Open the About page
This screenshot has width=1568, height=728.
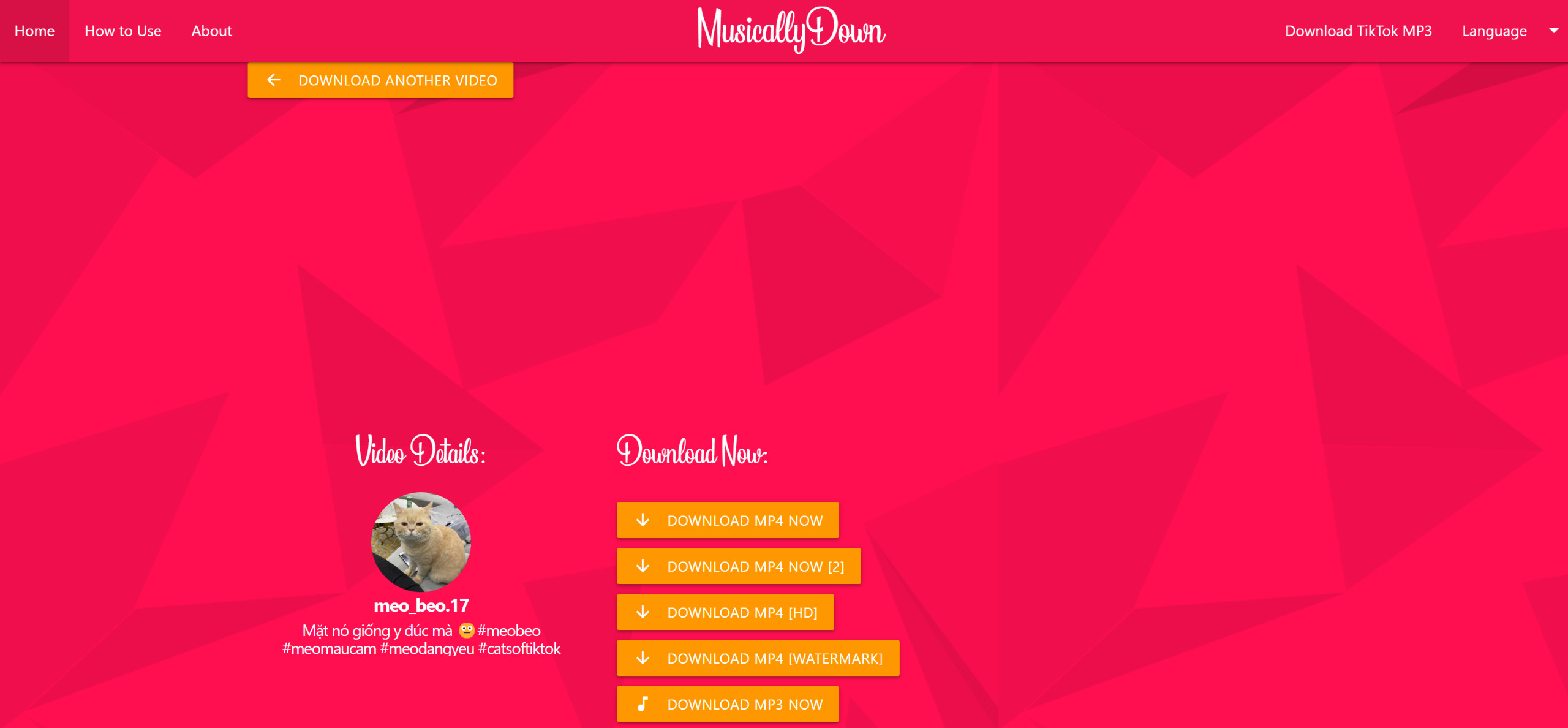211,30
